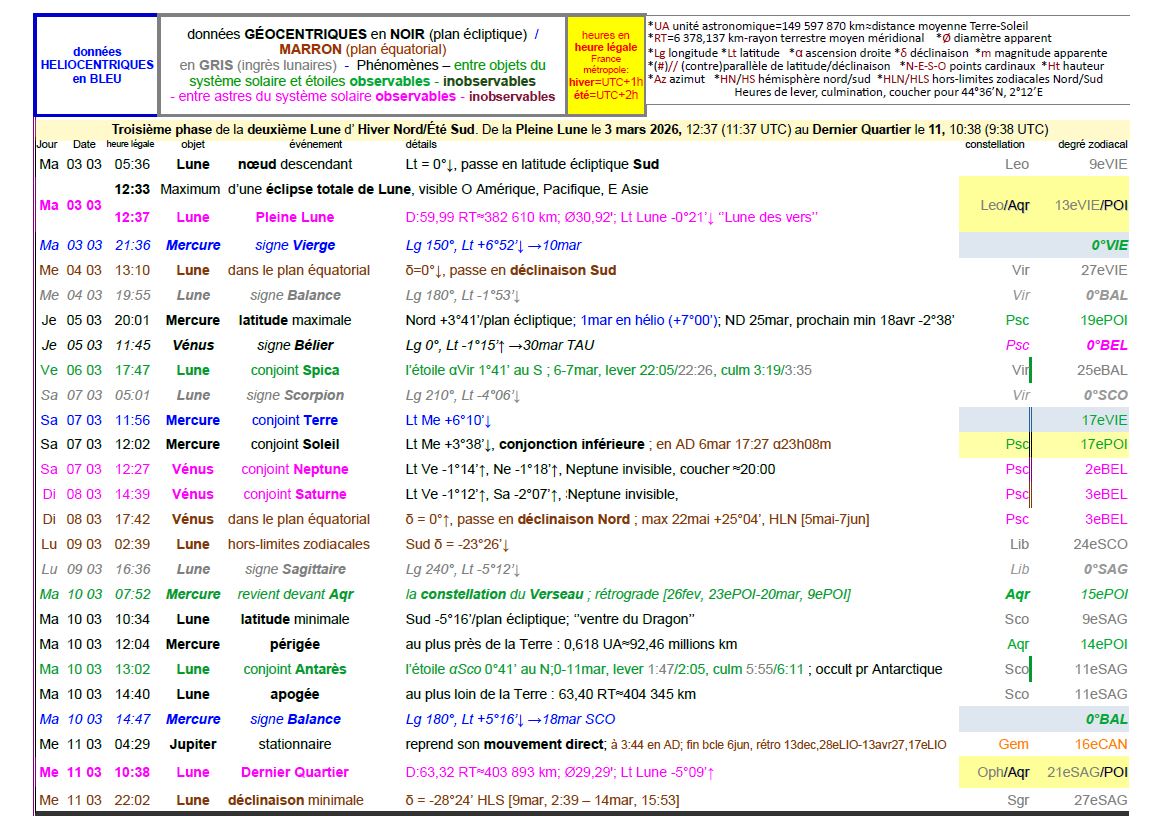Click the 'événement' column header
This screenshot has height=816, width=1154.
pos(287,145)
